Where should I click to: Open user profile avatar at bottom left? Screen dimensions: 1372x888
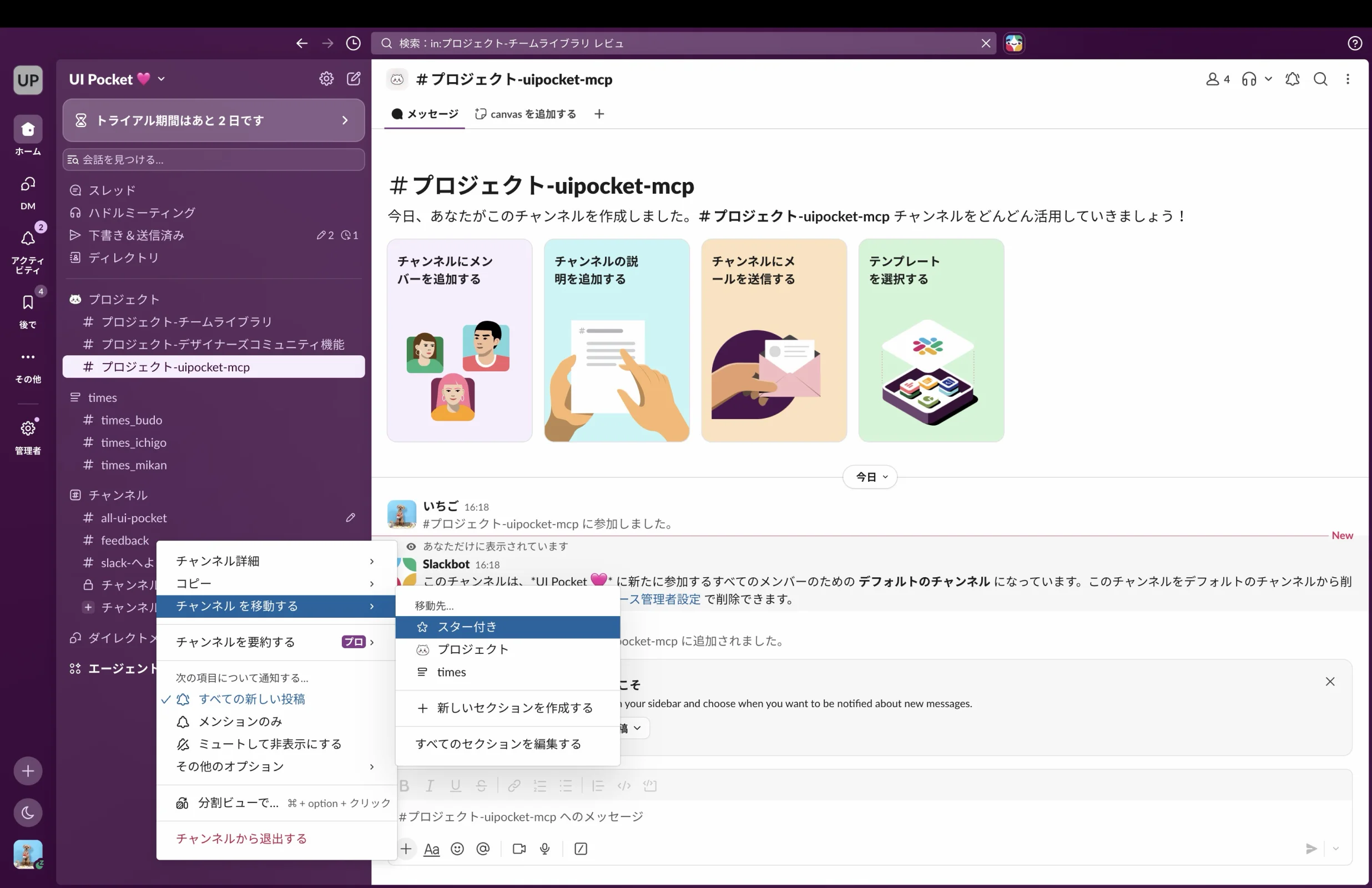click(x=28, y=854)
